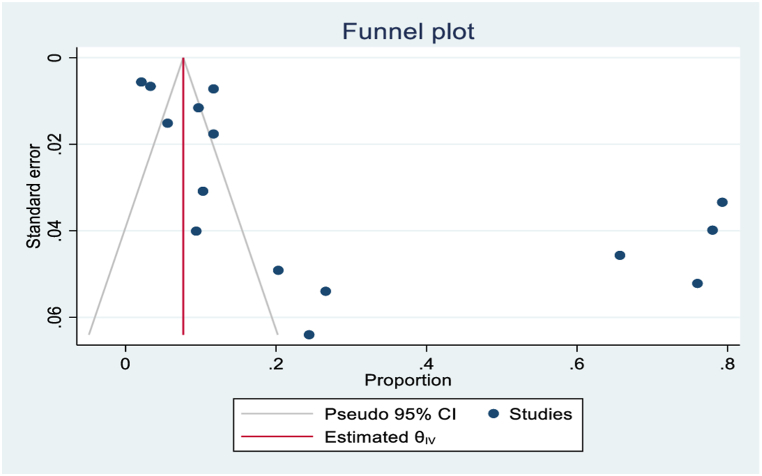This screenshot has width=762, height=476.
Task: Click the leftmost study point in the plot
Action: pos(141,82)
